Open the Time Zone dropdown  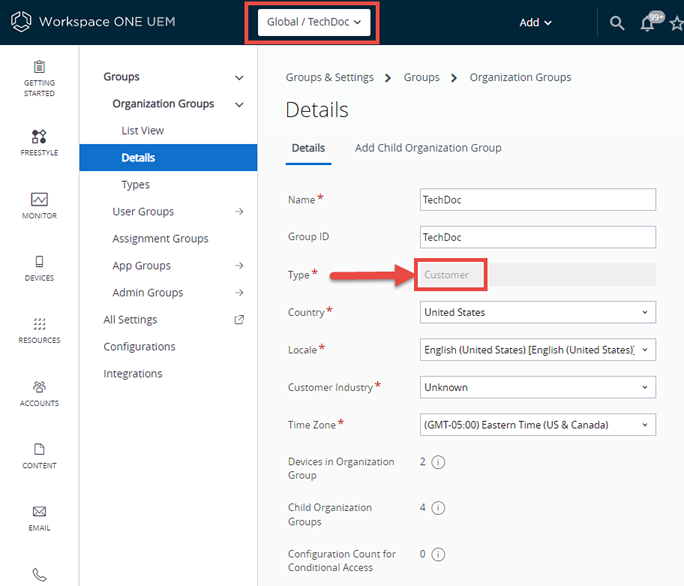537,425
